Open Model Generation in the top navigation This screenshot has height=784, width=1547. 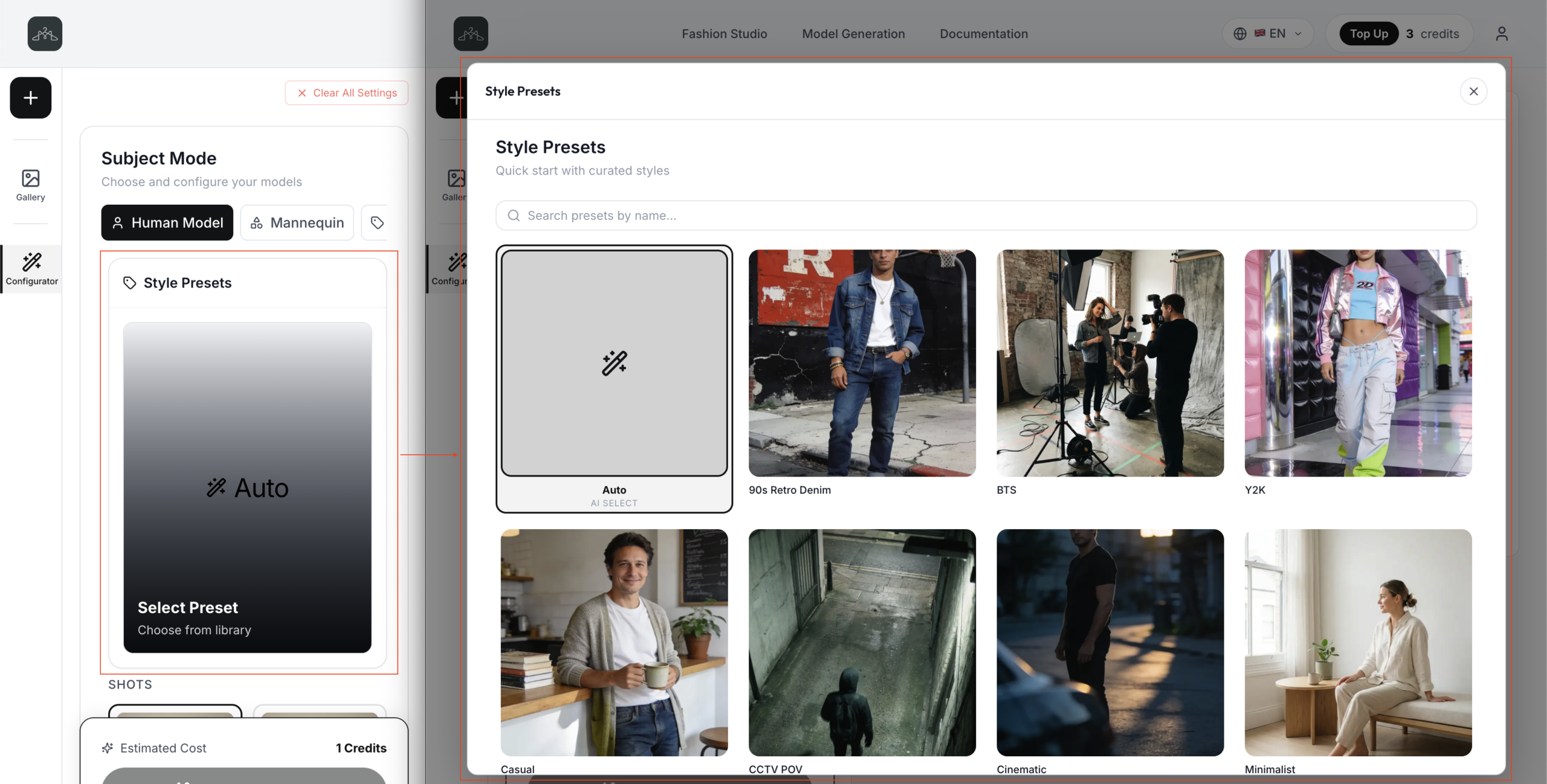(x=853, y=34)
